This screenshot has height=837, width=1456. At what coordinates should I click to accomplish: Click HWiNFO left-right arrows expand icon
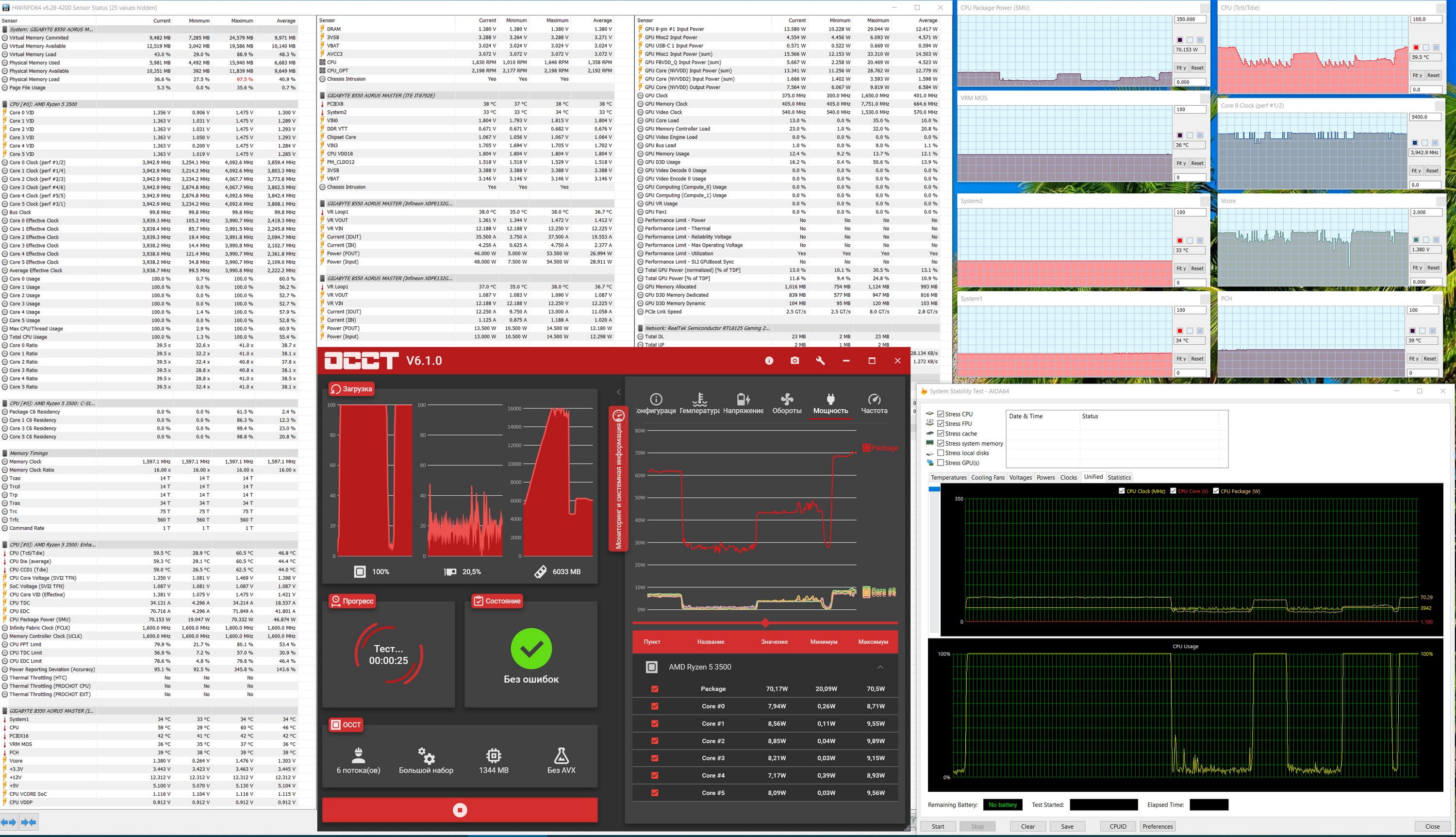9,822
